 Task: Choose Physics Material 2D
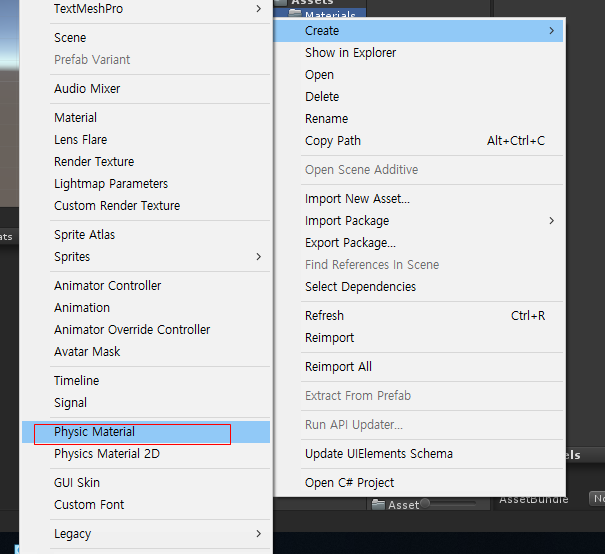pos(146,454)
